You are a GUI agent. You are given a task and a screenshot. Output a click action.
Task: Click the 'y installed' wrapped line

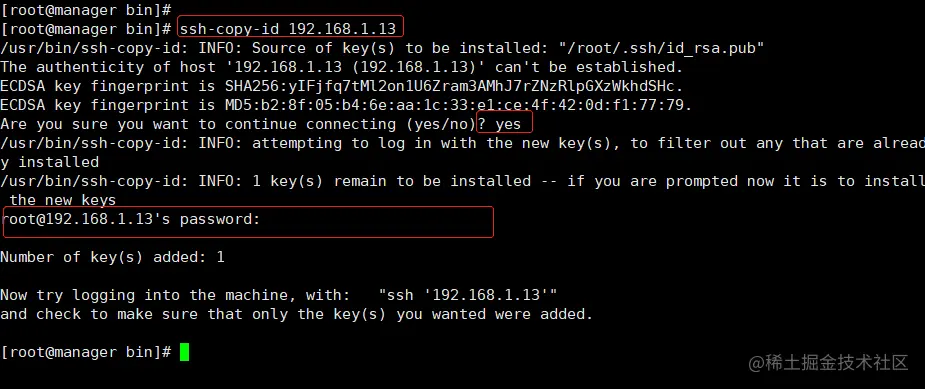50,162
